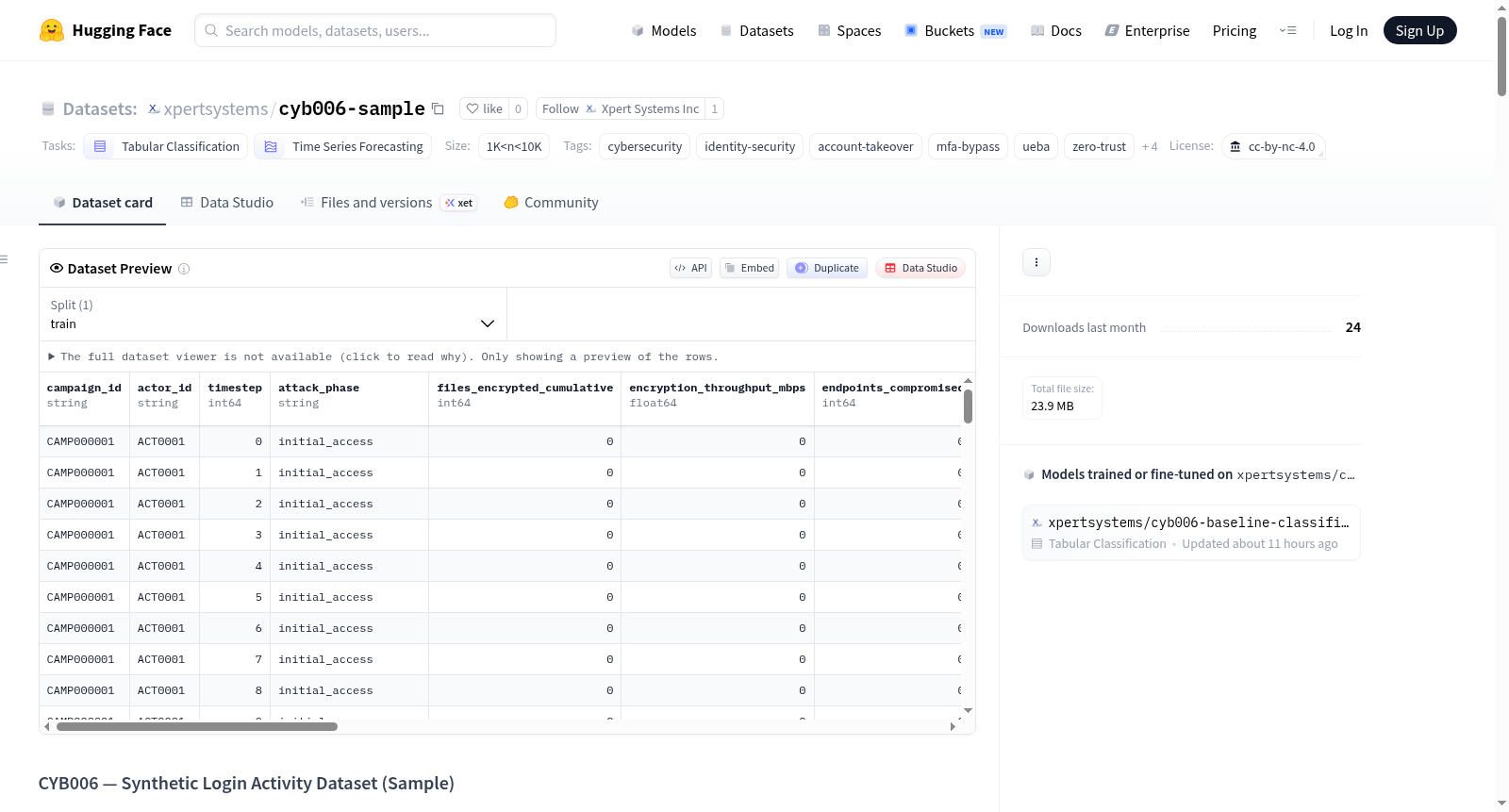
Task: Click the cc-by-nc-4.0 license tag
Action: 1273,146
